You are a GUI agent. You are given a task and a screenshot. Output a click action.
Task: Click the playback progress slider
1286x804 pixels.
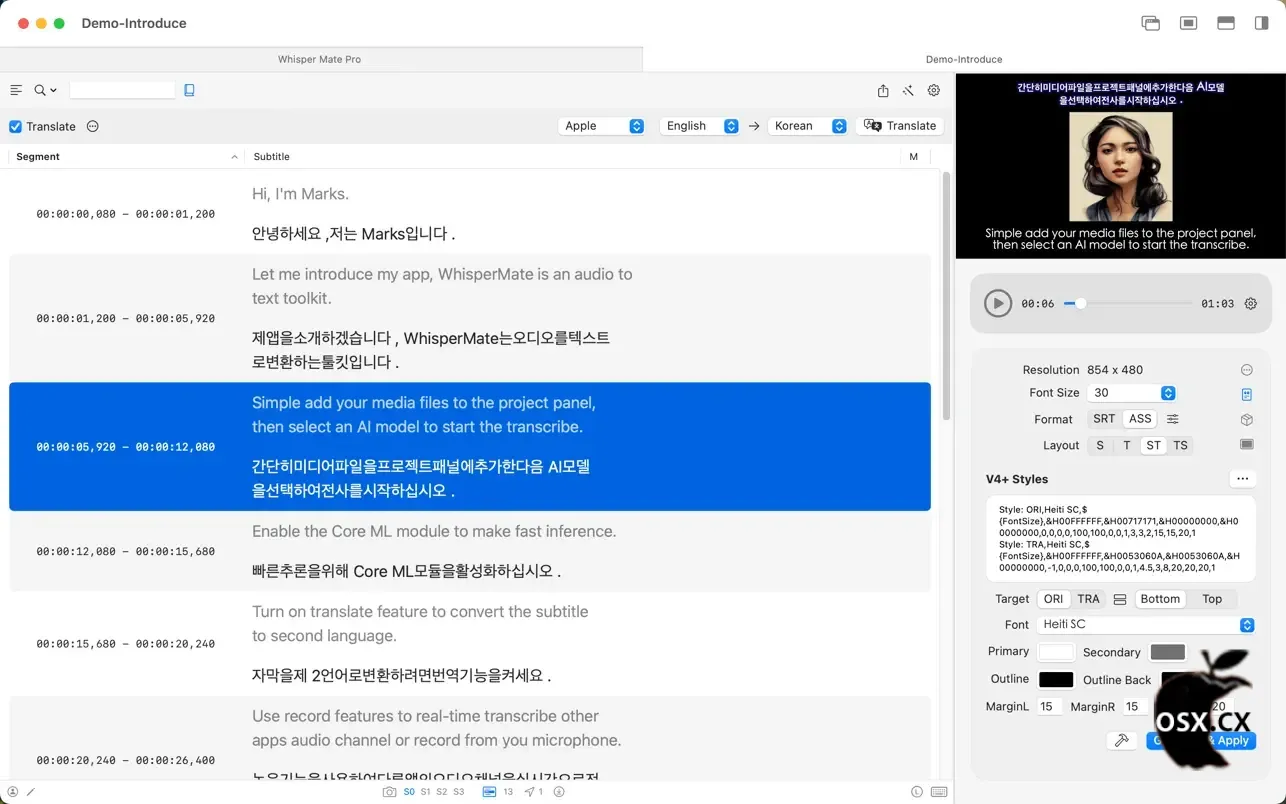point(1127,303)
